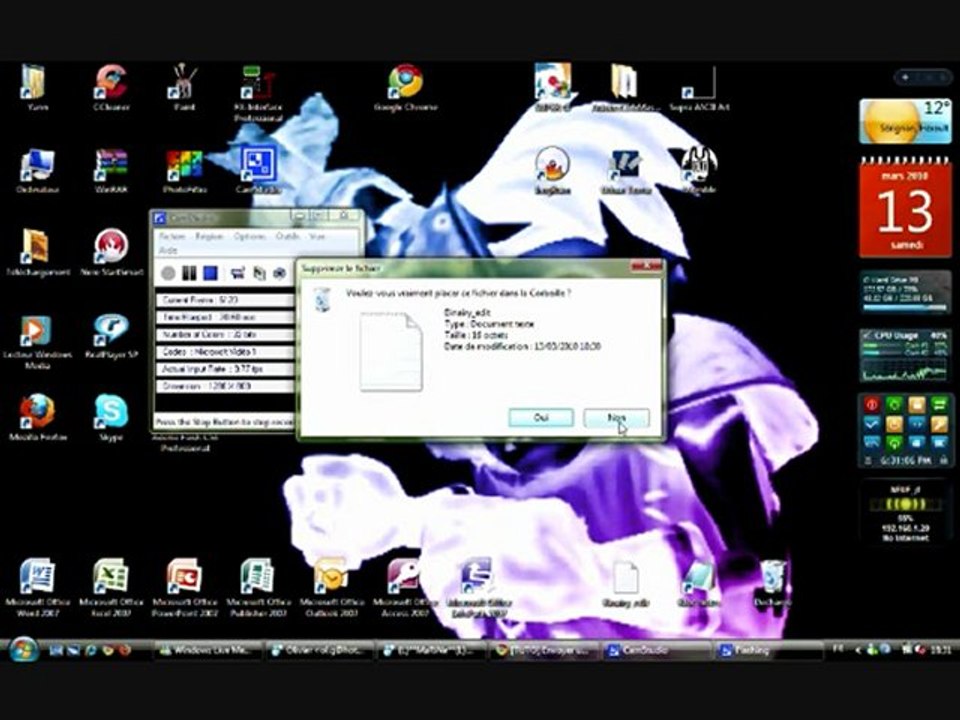Click the calendar gadget showing 13
The image size is (960, 720).
[905, 208]
